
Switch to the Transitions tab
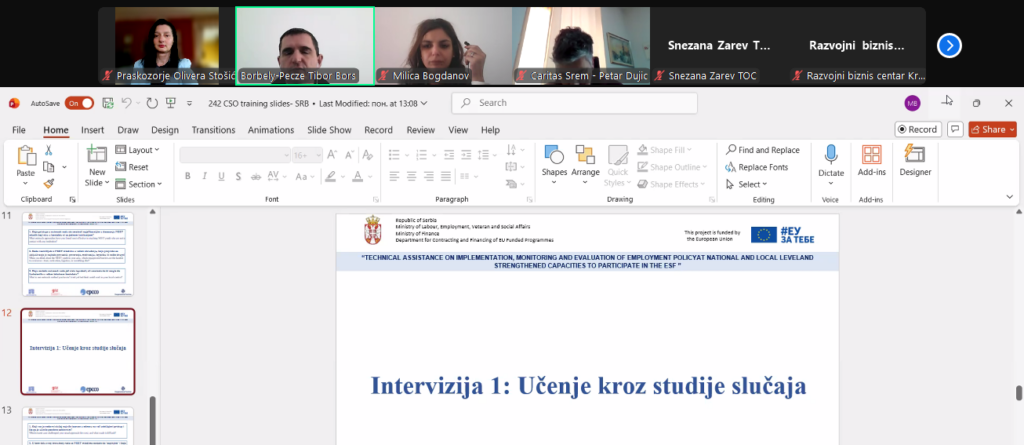213,130
